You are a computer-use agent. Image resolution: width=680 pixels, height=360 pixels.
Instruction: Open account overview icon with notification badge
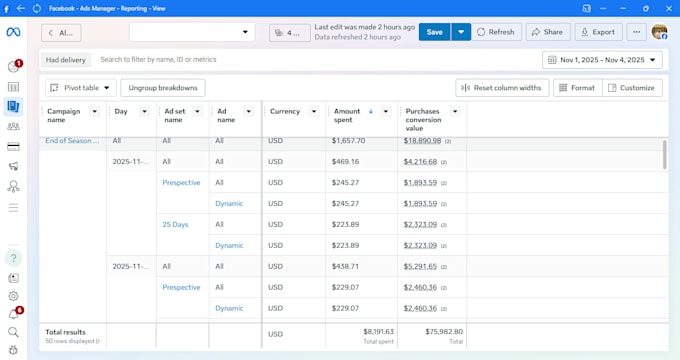pyautogui.click(x=14, y=66)
